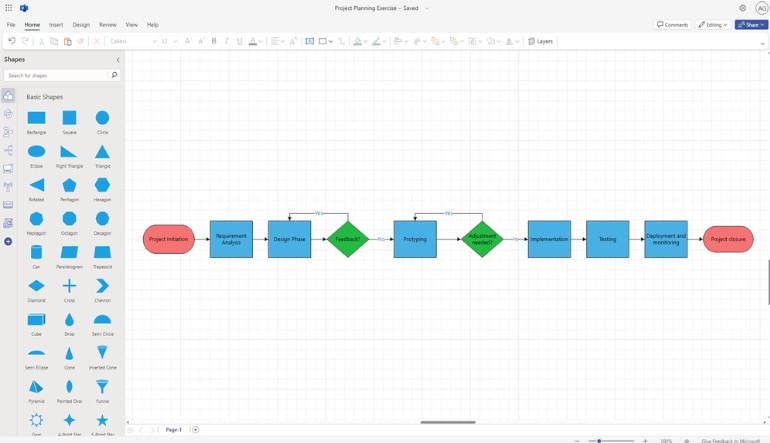Viewport: 770px width, 443px height.
Task: Open the File menu
Action: (11, 25)
